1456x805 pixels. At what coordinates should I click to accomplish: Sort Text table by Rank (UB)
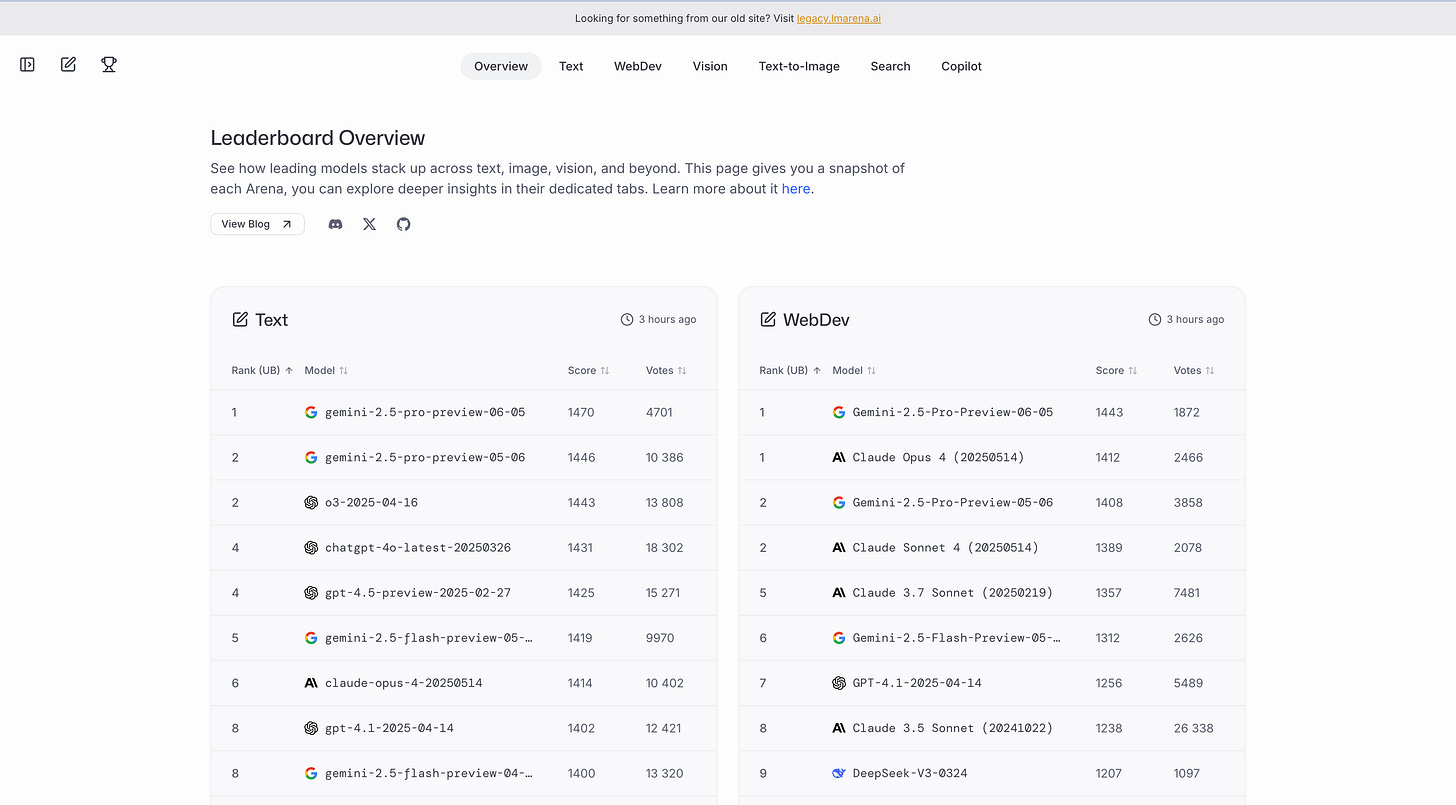click(263, 370)
